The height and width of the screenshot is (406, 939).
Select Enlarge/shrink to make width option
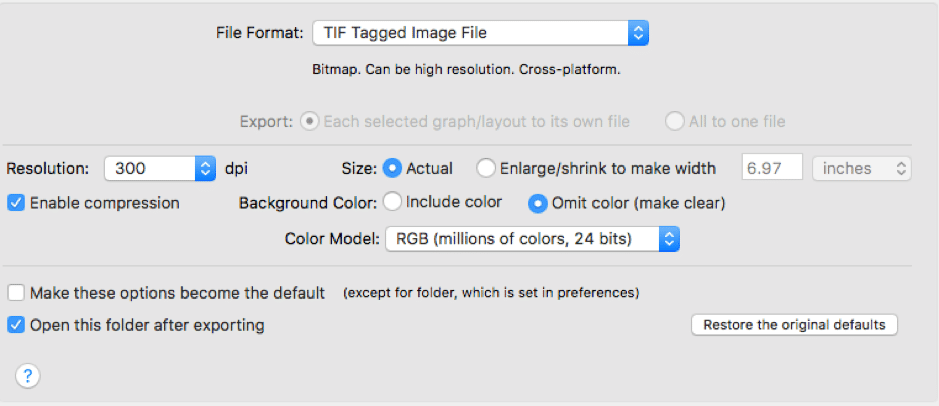pos(486,168)
